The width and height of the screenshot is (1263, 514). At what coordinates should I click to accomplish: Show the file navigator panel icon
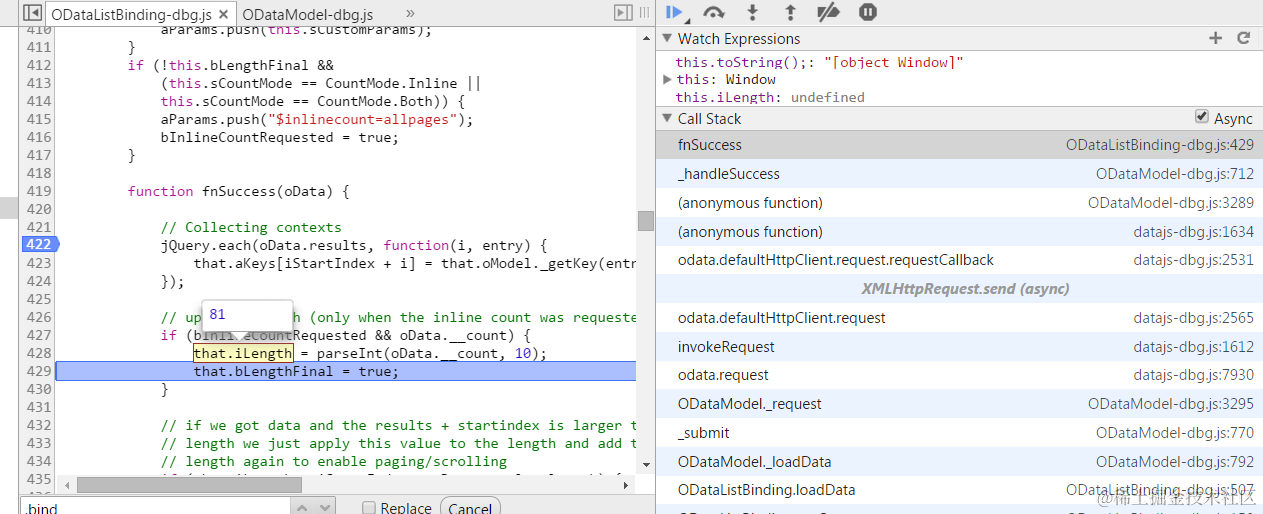[x=31, y=13]
